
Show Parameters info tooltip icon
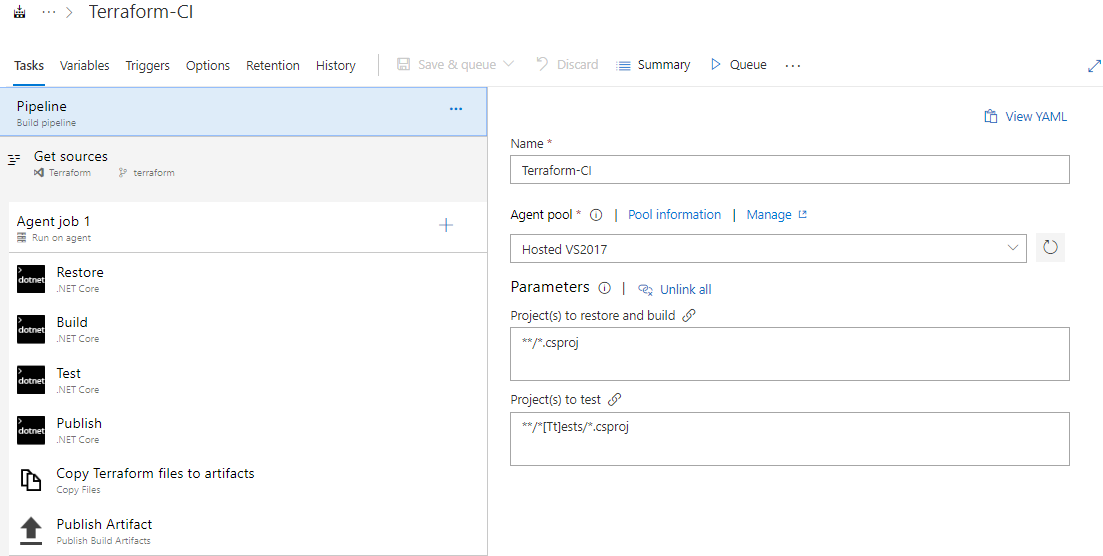(604, 288)
